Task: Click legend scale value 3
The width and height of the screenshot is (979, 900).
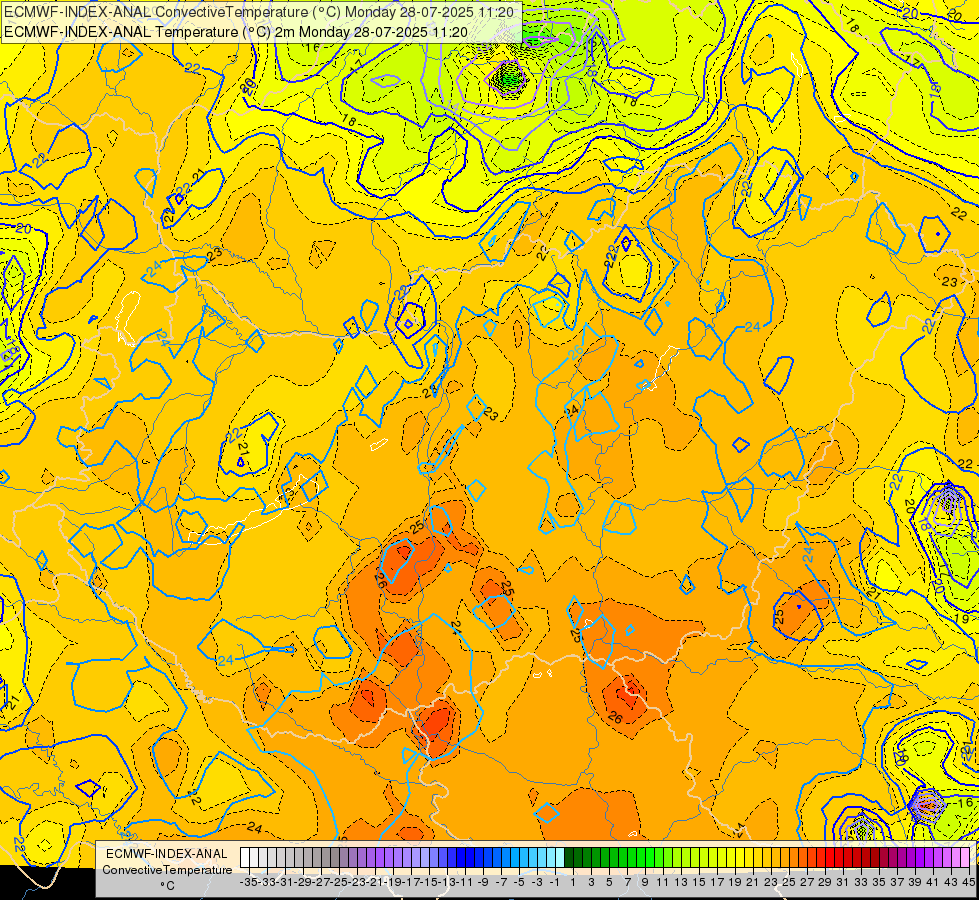Action: click(591, 882)
